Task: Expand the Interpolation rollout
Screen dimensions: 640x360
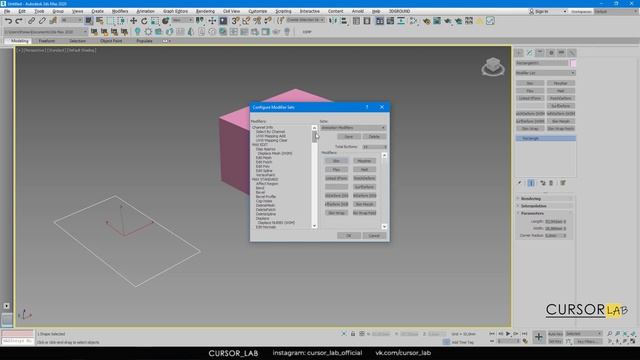Action: click(544, 206)
